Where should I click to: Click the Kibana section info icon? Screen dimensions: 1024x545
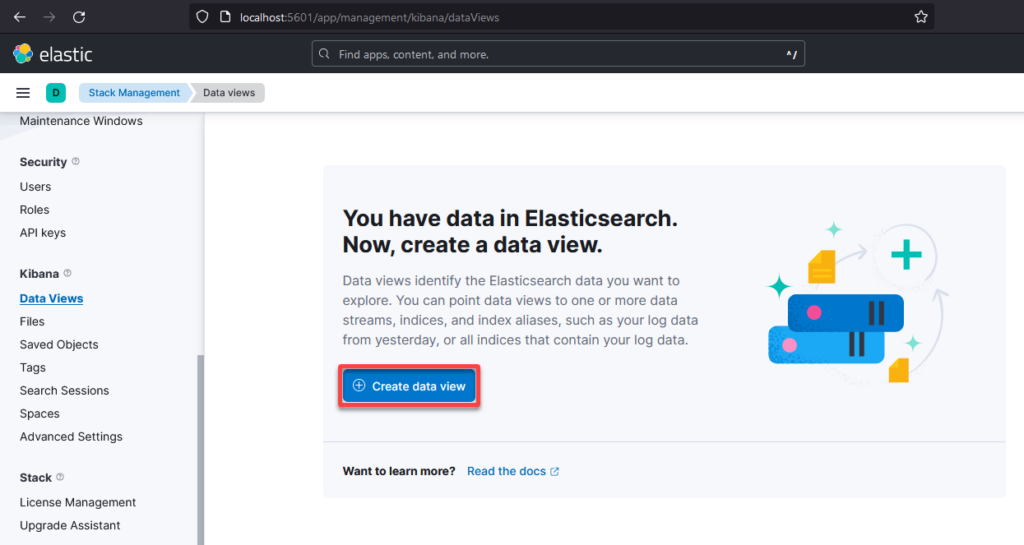click(x=68, y=273)
